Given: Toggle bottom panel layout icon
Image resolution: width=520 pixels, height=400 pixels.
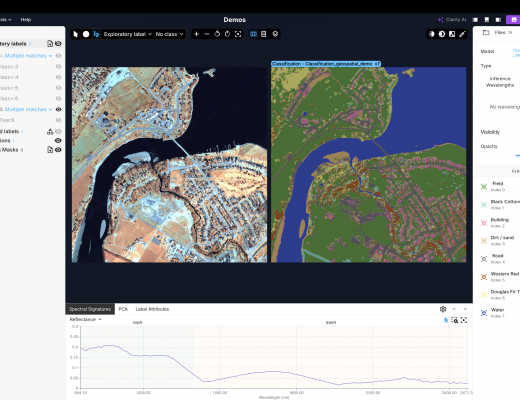Looking at the screenshot, I should coord(487,20).
